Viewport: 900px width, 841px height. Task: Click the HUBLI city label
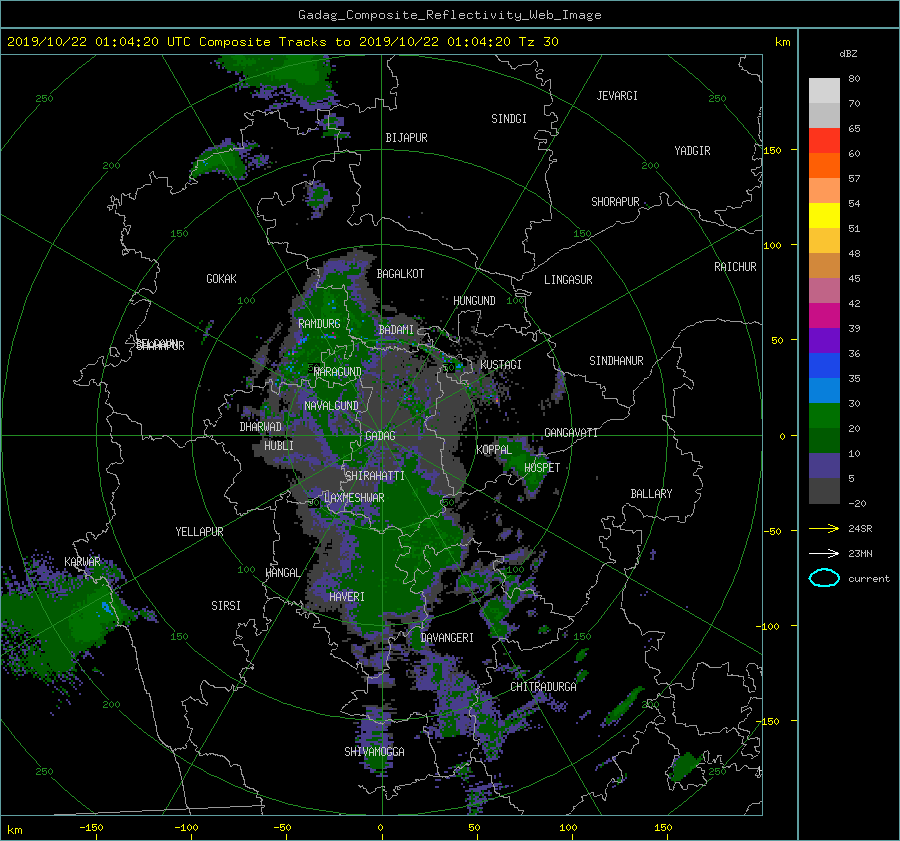279,446
